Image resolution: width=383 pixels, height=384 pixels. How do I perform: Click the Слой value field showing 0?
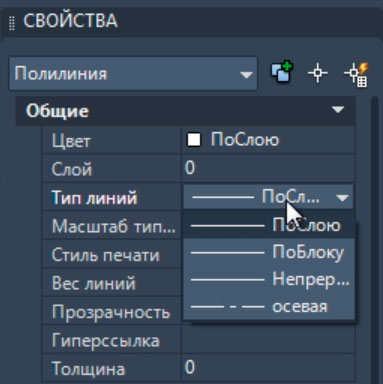click(x=268, y=168)
